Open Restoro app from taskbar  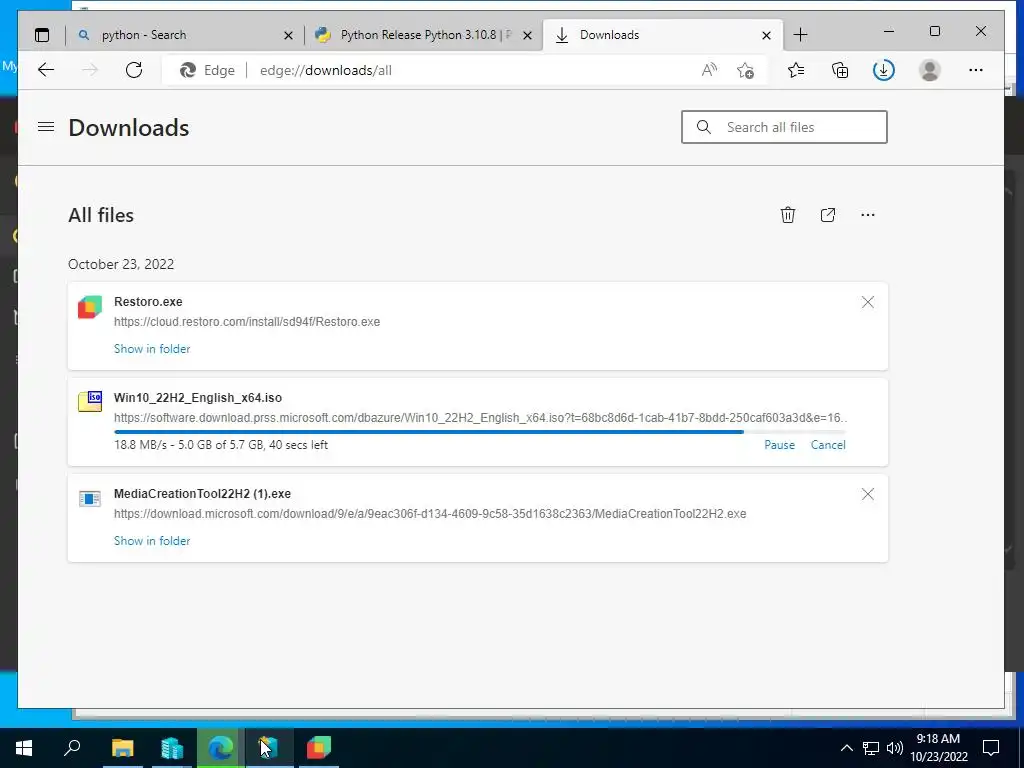319,748
